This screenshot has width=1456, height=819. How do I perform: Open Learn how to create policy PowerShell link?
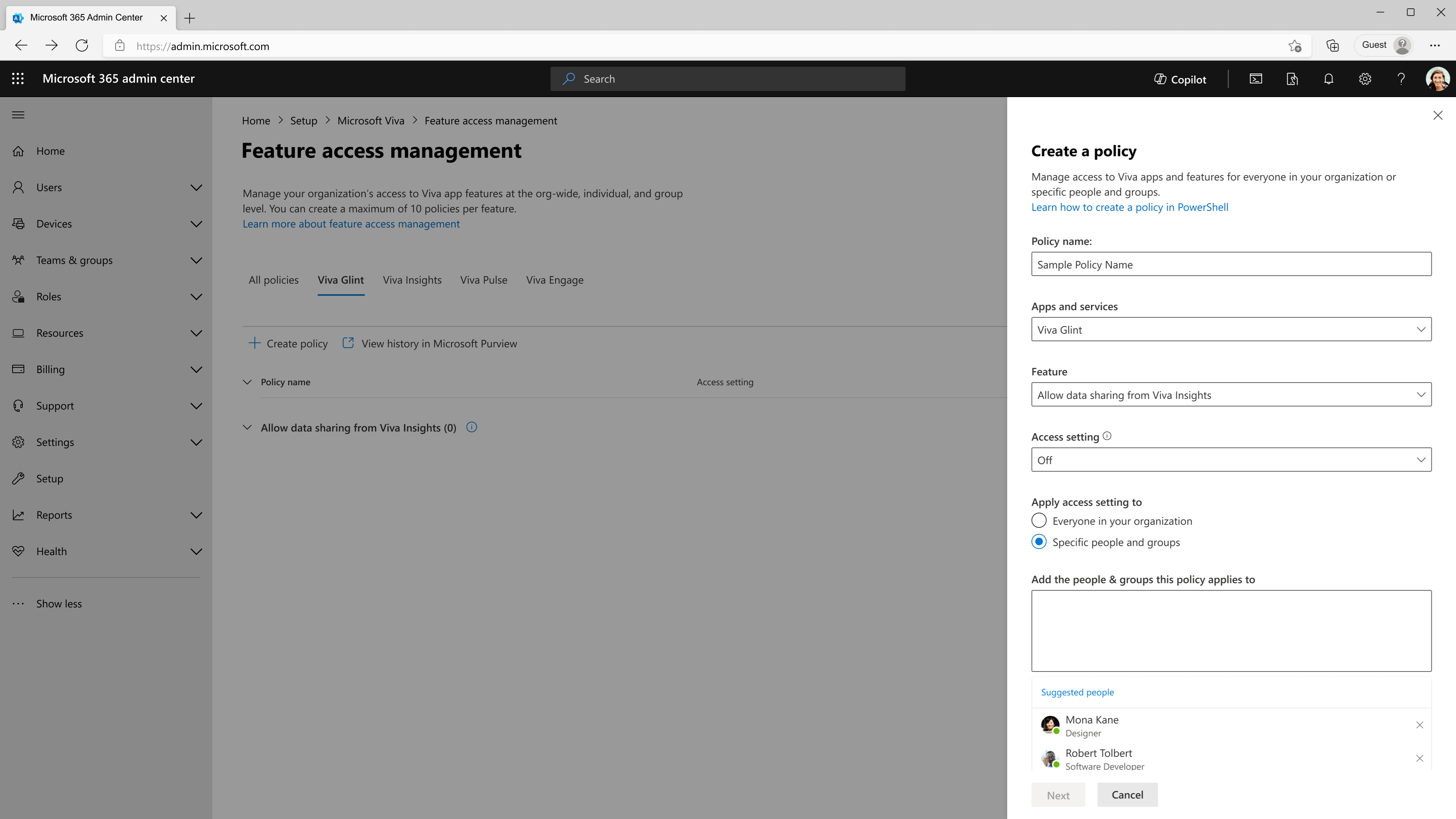coord(1129,207)
